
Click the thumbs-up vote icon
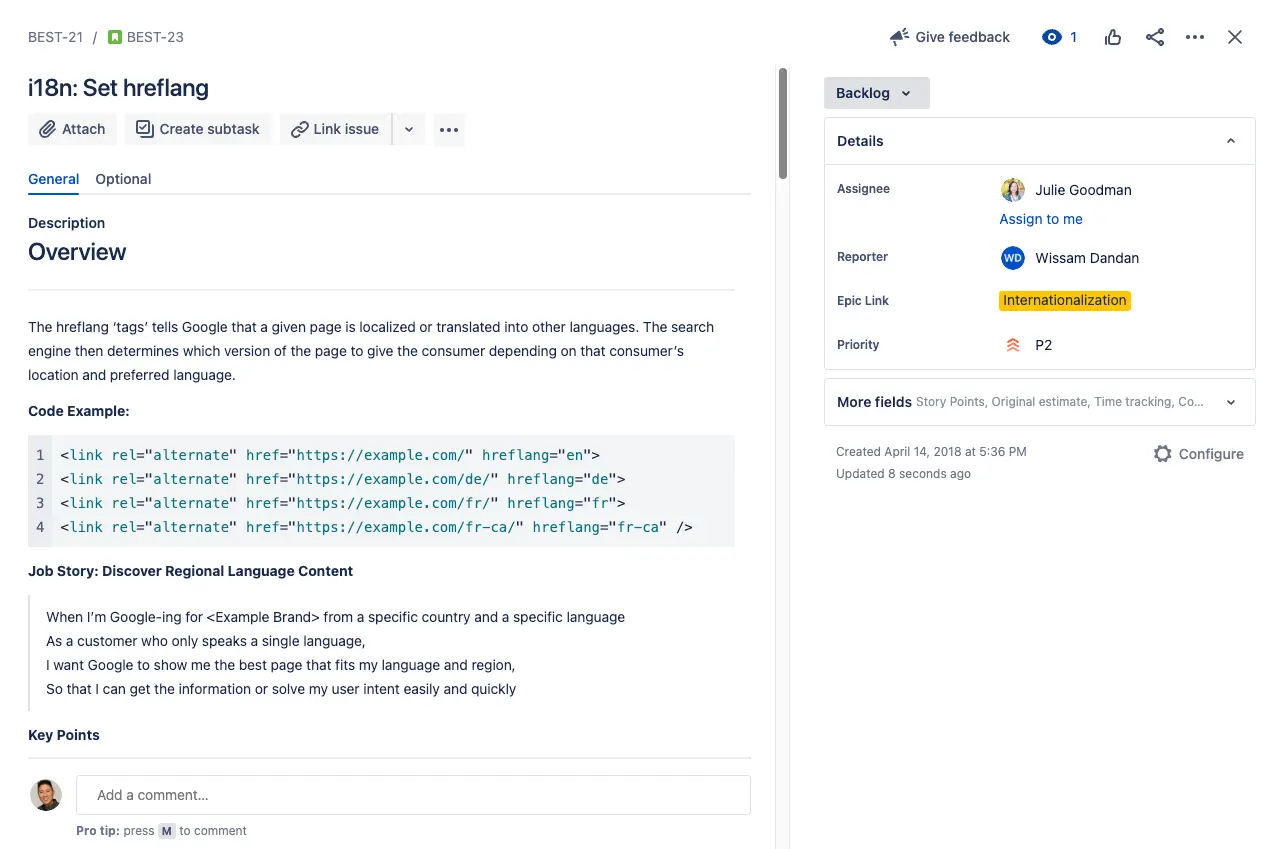[x=1113, y=37]
